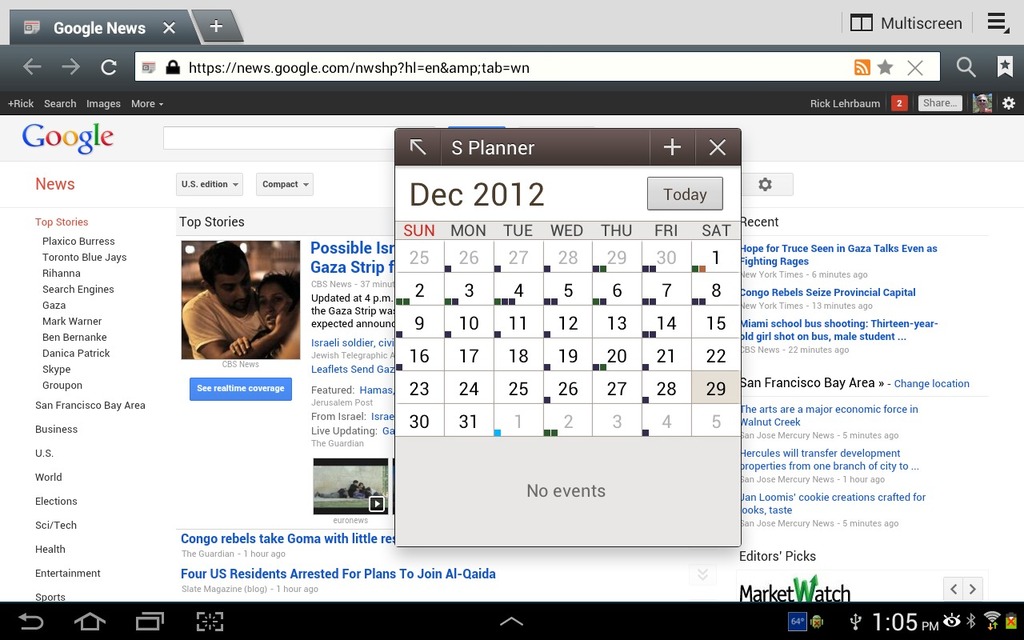Open San Francisco Bay Area sidebar section

(x=90, y=405)
